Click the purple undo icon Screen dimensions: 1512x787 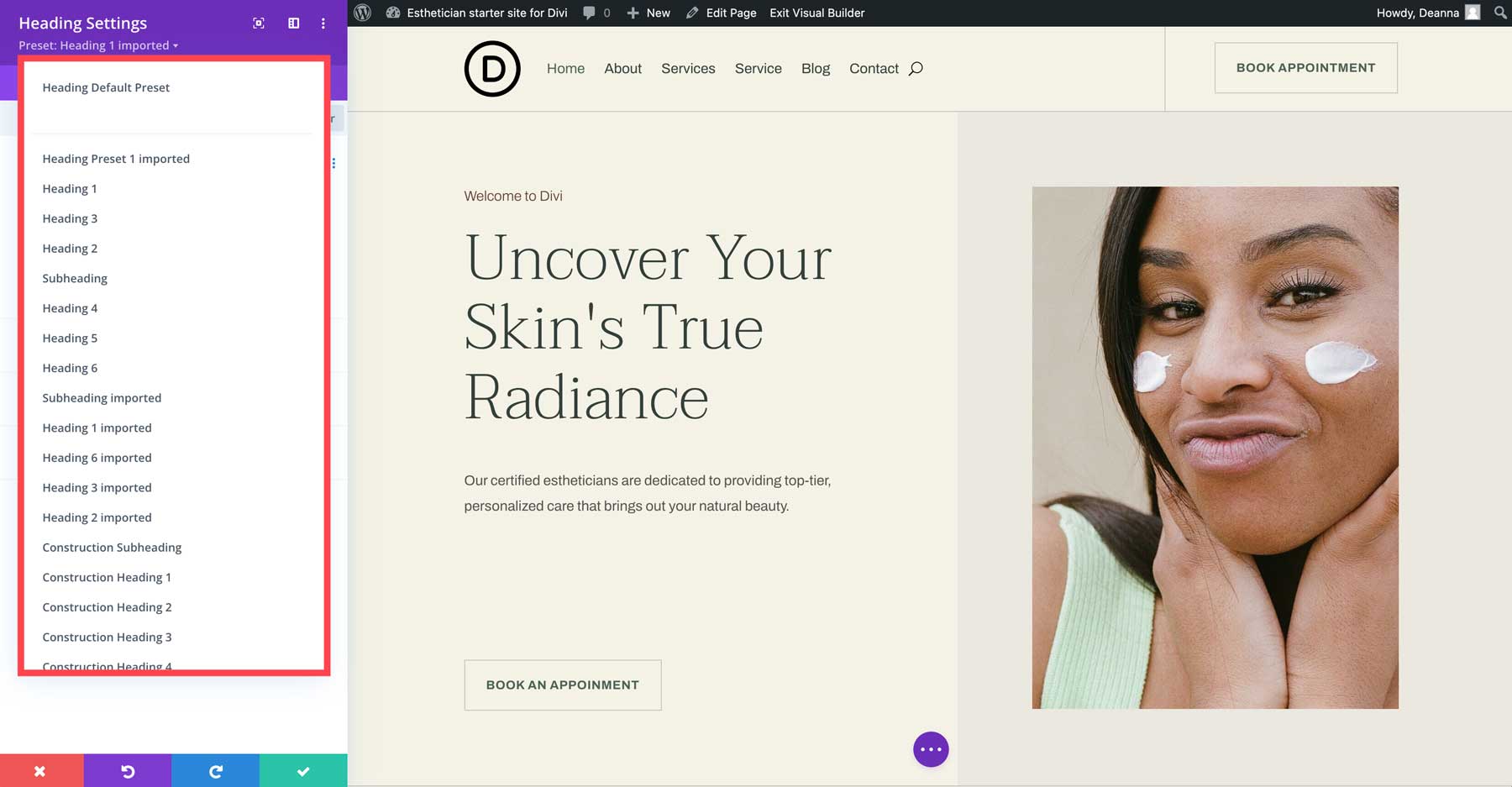click(x=128, y=770)
